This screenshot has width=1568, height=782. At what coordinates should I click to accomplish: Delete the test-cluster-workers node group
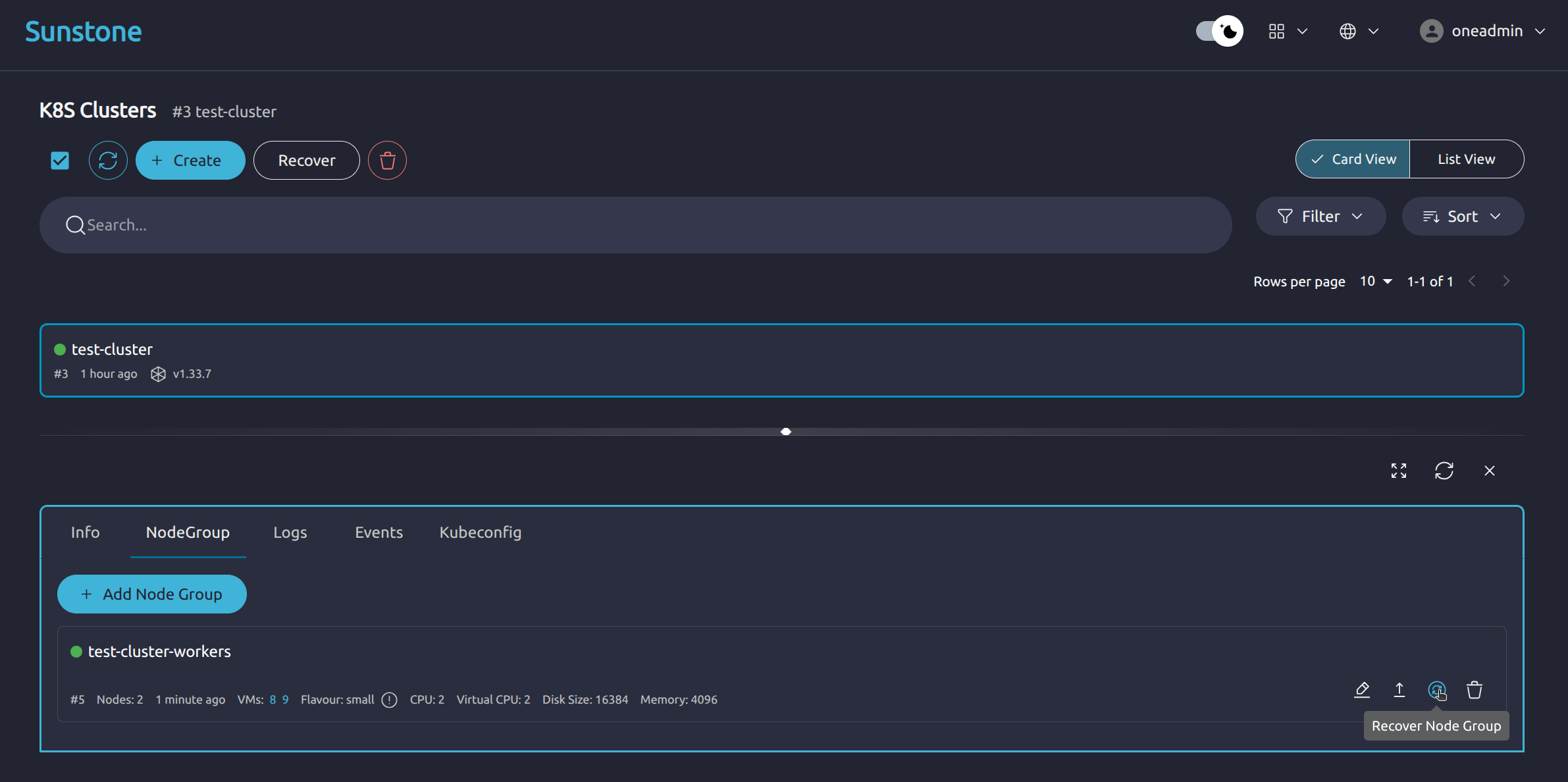click(x=1475, y=690)
